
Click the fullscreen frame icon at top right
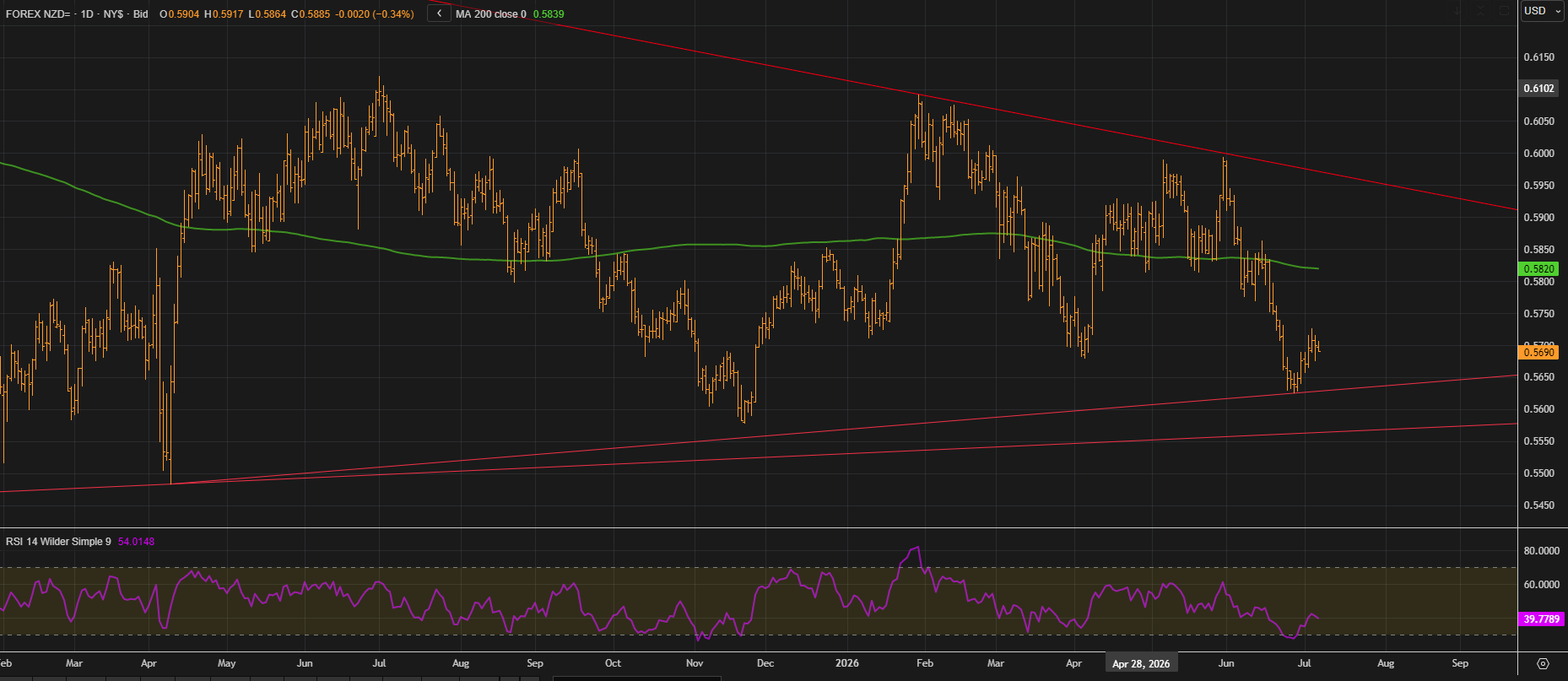1504,11
